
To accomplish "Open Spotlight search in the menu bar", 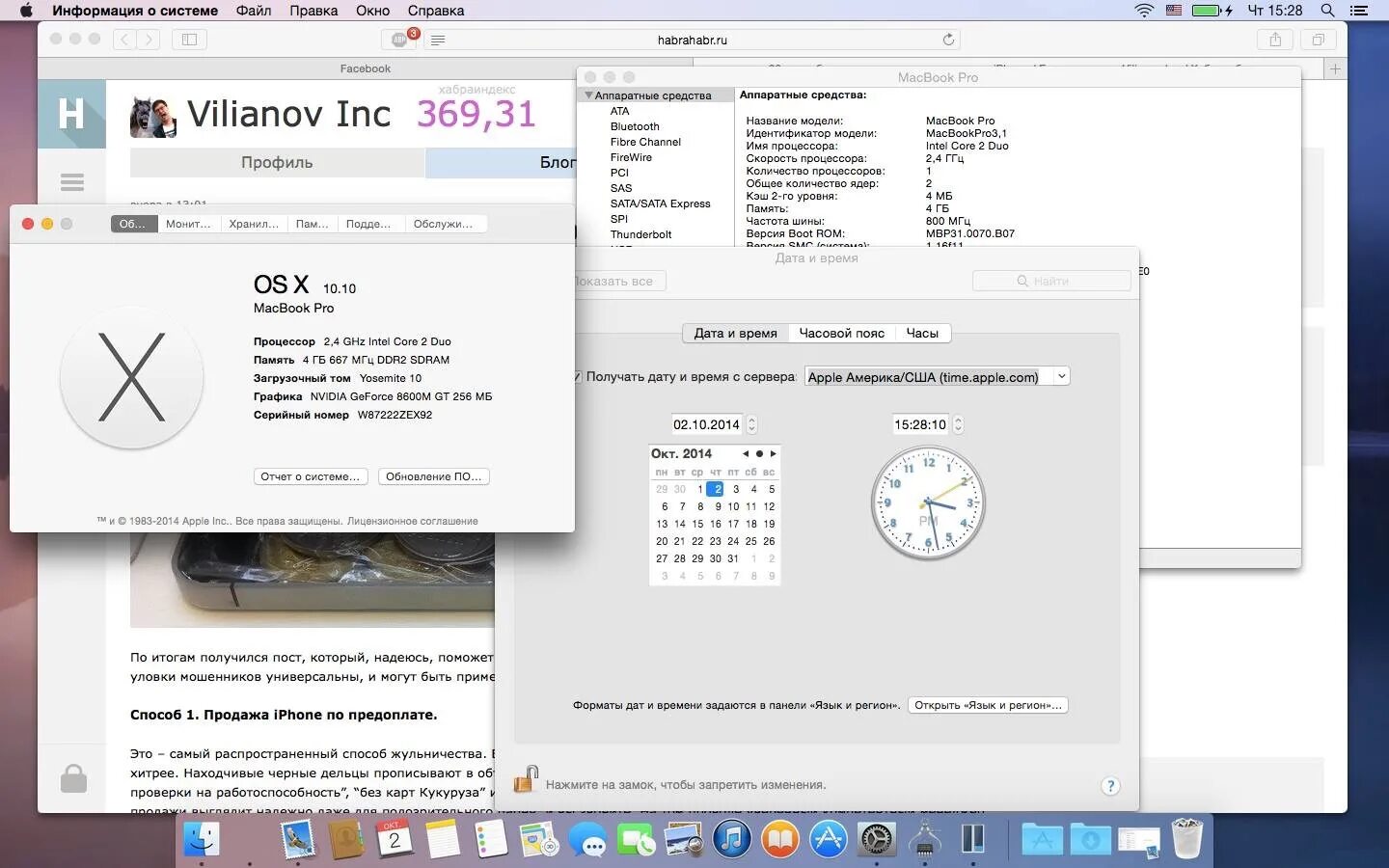I will click(1327, 11).
